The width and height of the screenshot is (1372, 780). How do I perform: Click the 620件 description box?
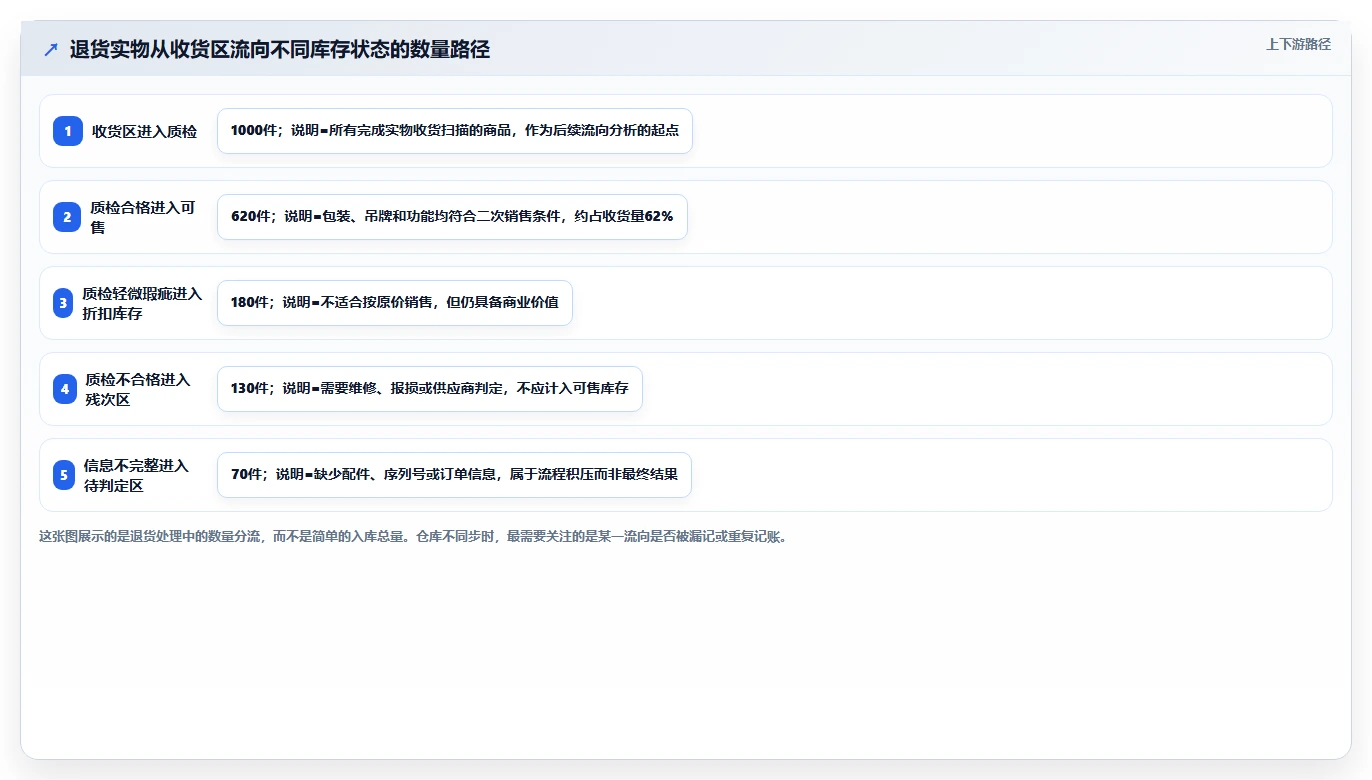point(452,217)
